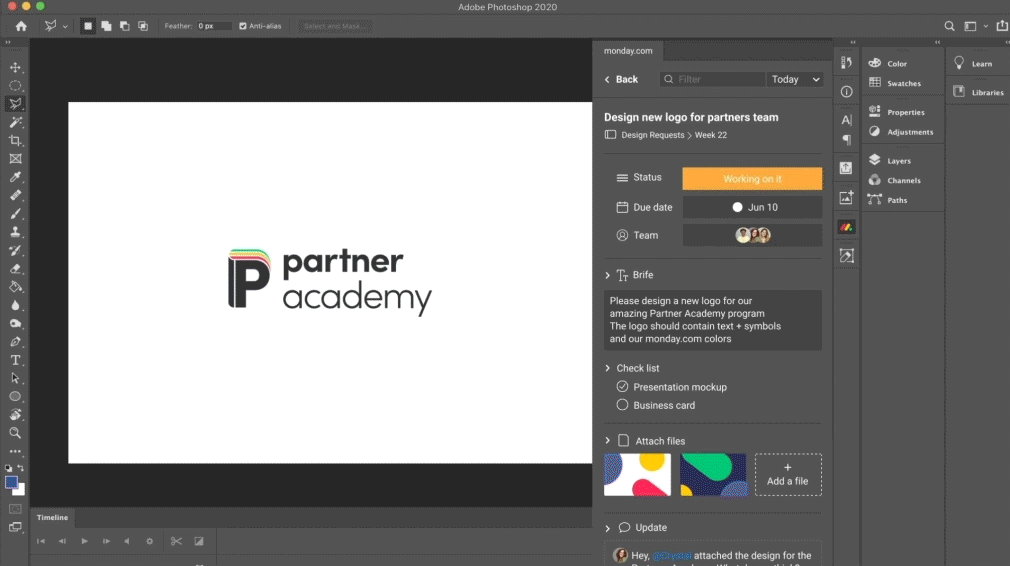Select the History Brush tool

[x=15, y=250]
